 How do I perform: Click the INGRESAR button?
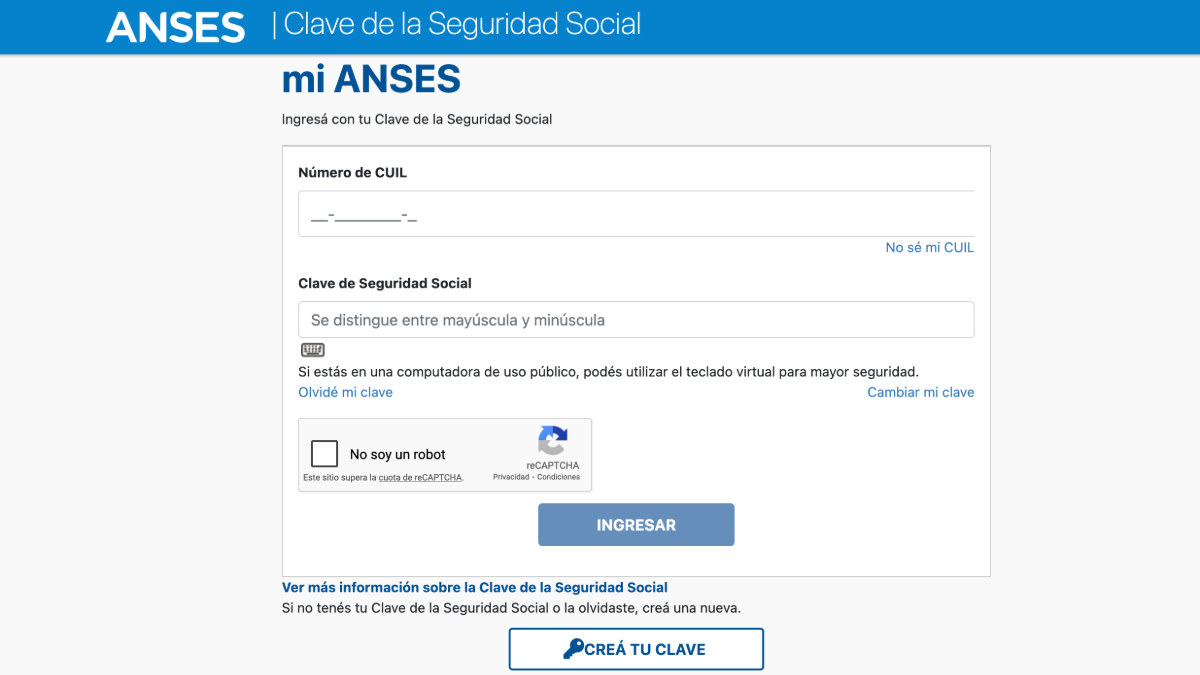click(636, 524)
